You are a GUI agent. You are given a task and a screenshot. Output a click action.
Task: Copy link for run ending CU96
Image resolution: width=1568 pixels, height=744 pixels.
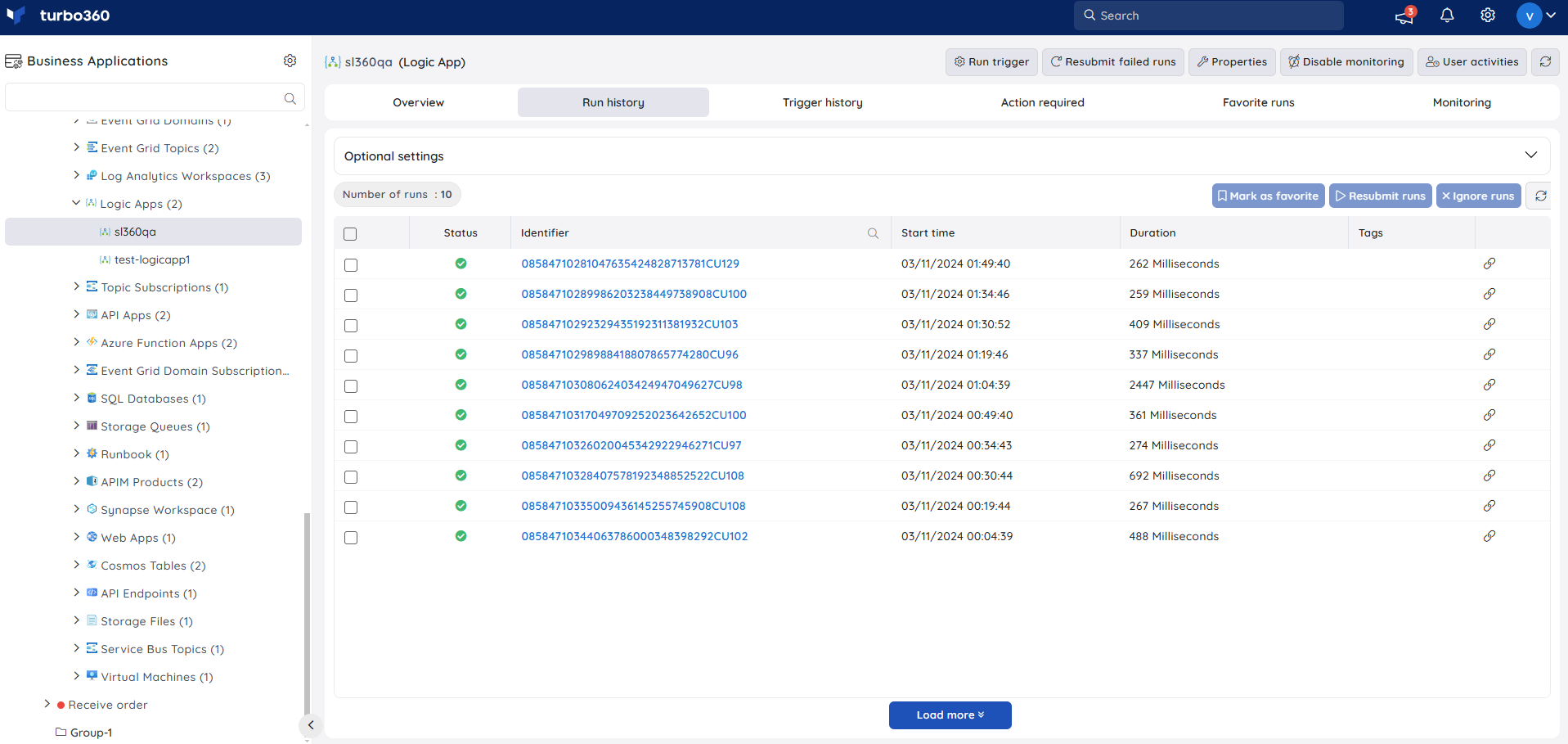tap(1489, 354)
